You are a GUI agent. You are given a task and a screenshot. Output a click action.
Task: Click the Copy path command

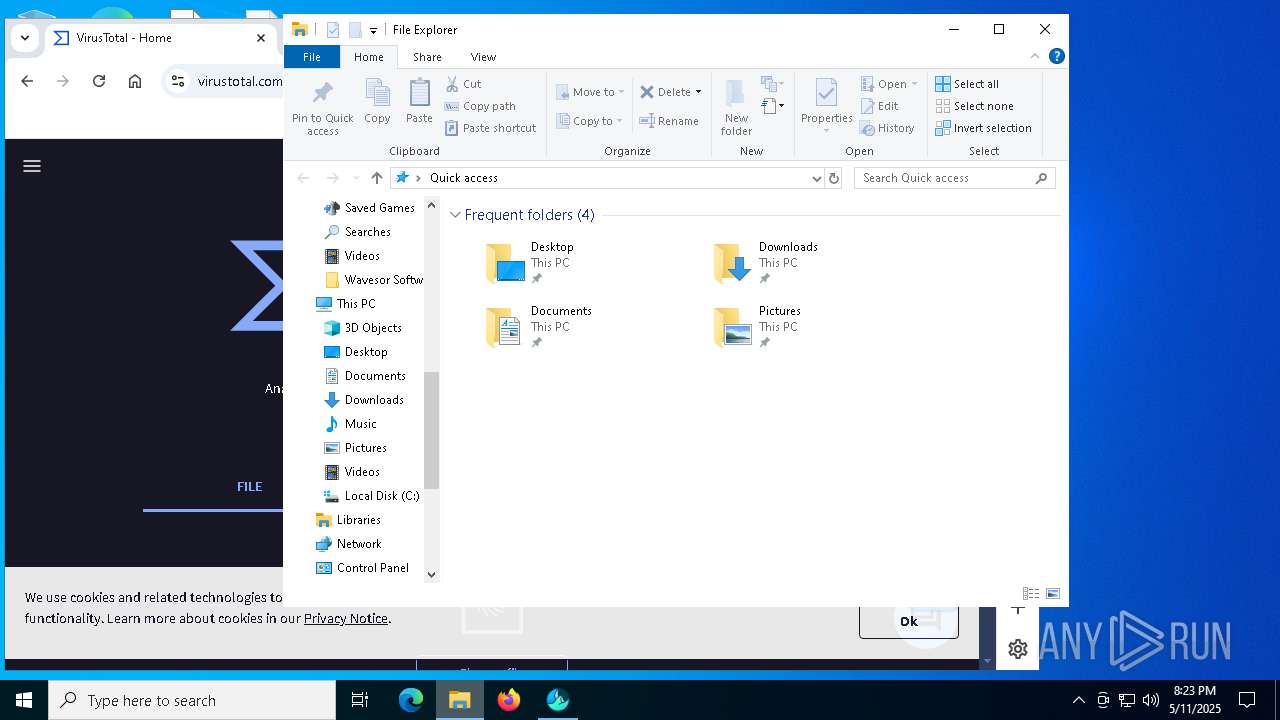(480, 106)
